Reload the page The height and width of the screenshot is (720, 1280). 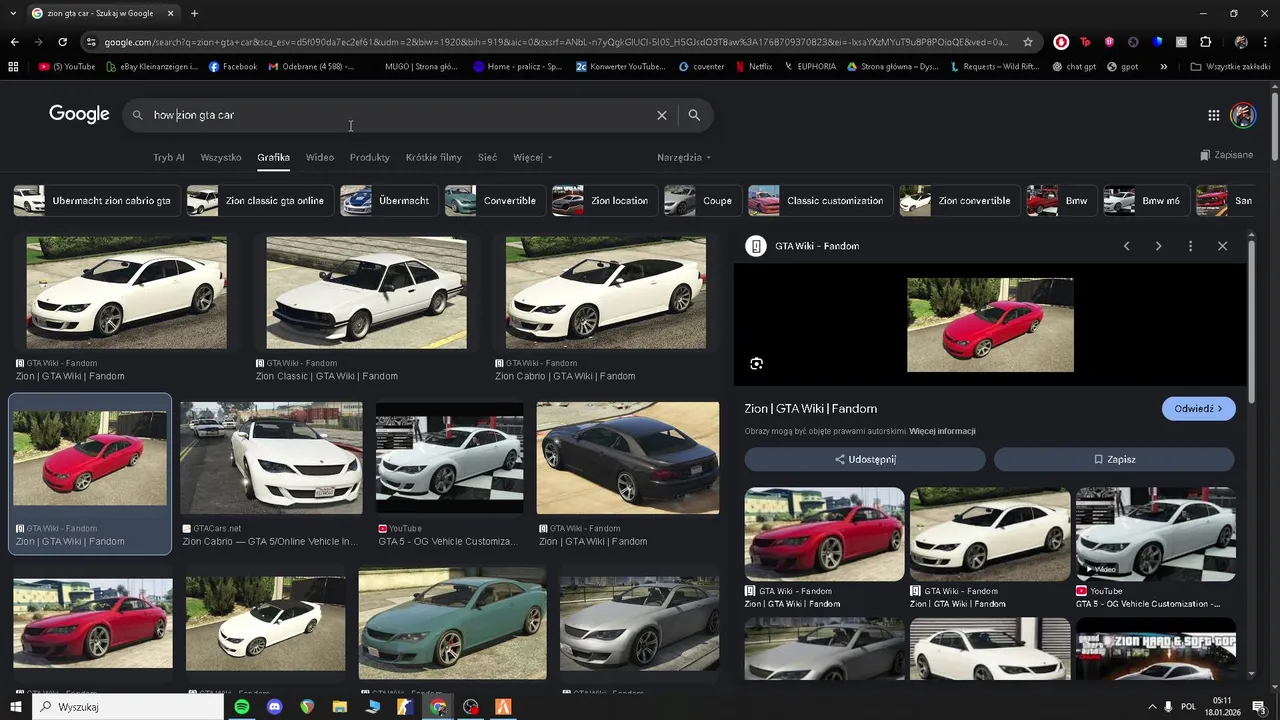click(x=62, y=42)
